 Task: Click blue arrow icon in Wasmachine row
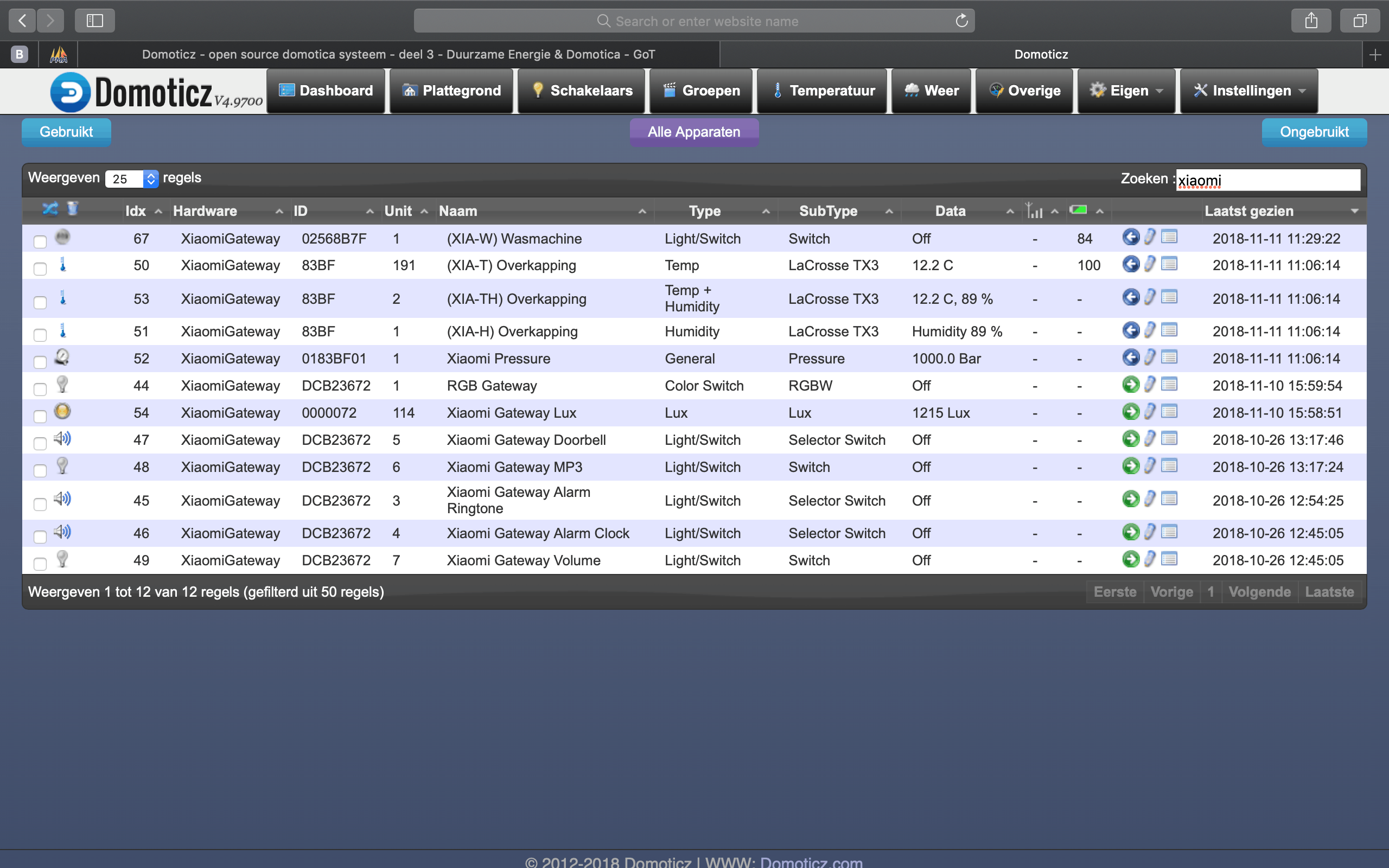1130,237
